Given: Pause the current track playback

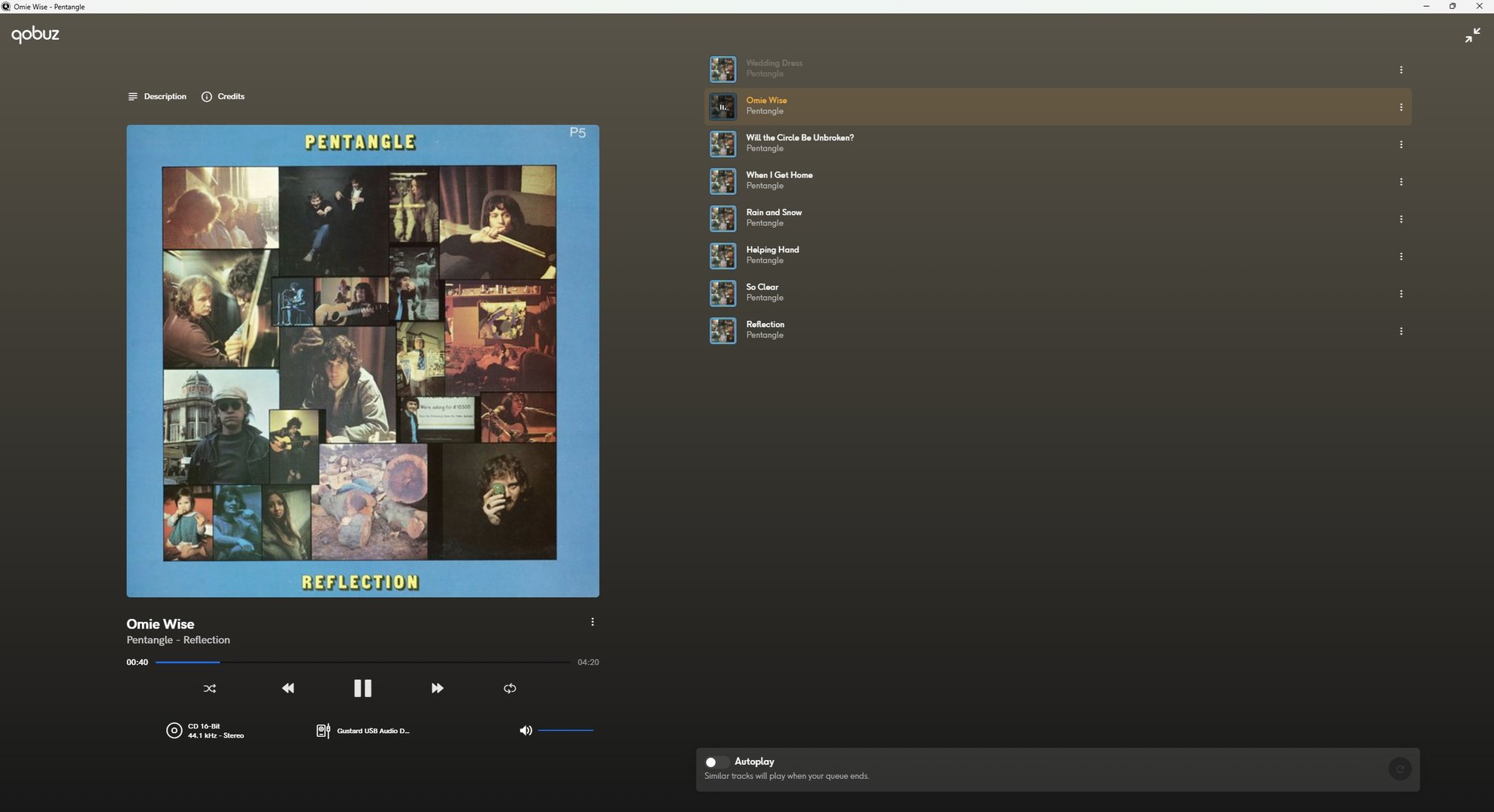Looking at the screenshot, I should click(x=362, y=688).
